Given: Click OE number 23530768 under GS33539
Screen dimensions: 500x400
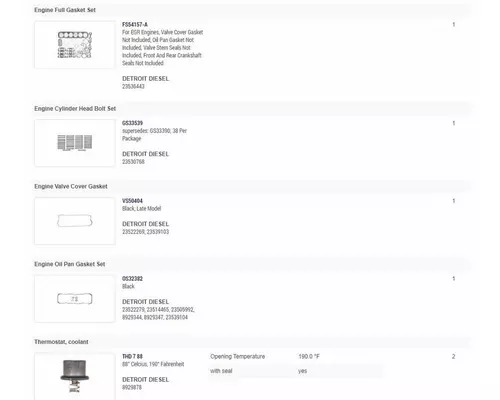Looking at the screenshot, I should coord(133,162).
